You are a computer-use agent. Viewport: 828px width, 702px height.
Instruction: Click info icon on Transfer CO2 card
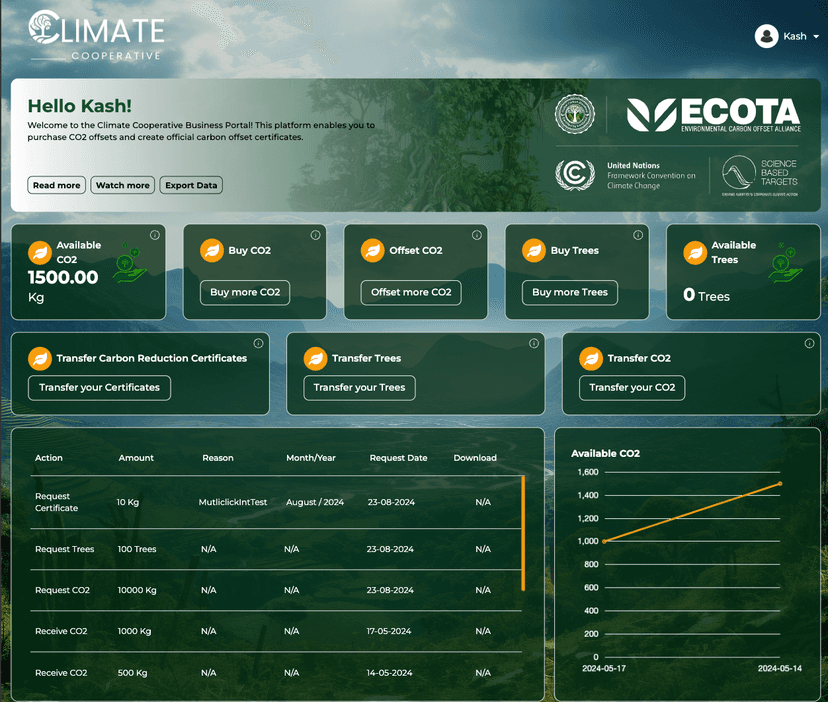(809, 343)
